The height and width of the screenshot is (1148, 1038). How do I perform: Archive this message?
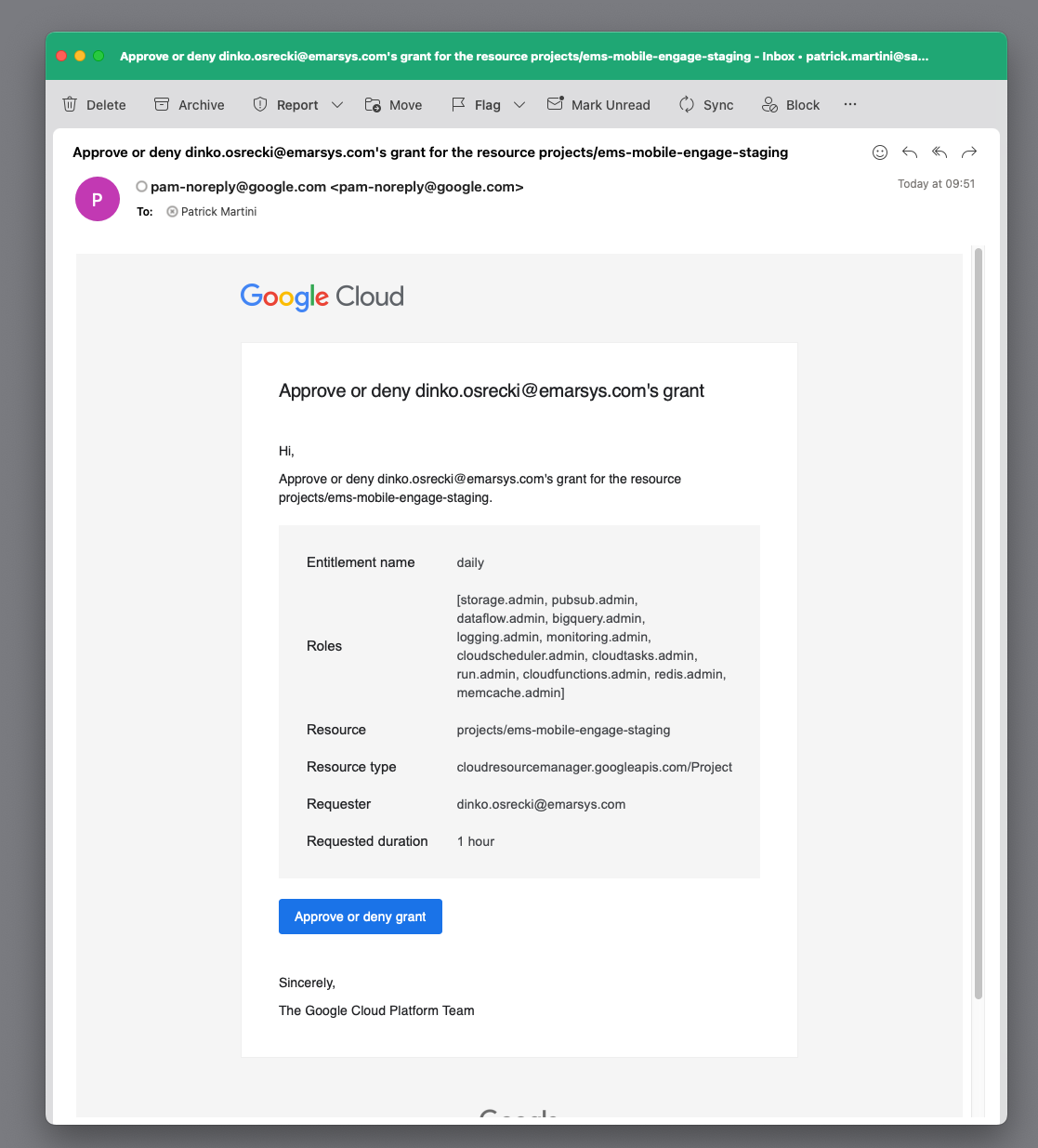tap(189, 104)
